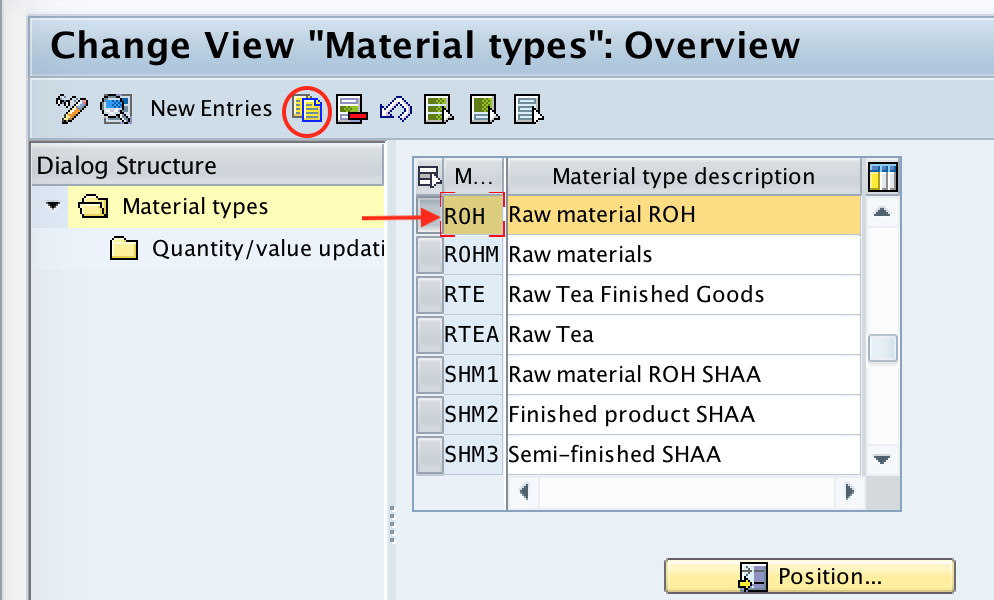Image resolution: width=994 pixels, height=600 pixels.
Task: Click the Copy As icon
Action: click(307, 109)
